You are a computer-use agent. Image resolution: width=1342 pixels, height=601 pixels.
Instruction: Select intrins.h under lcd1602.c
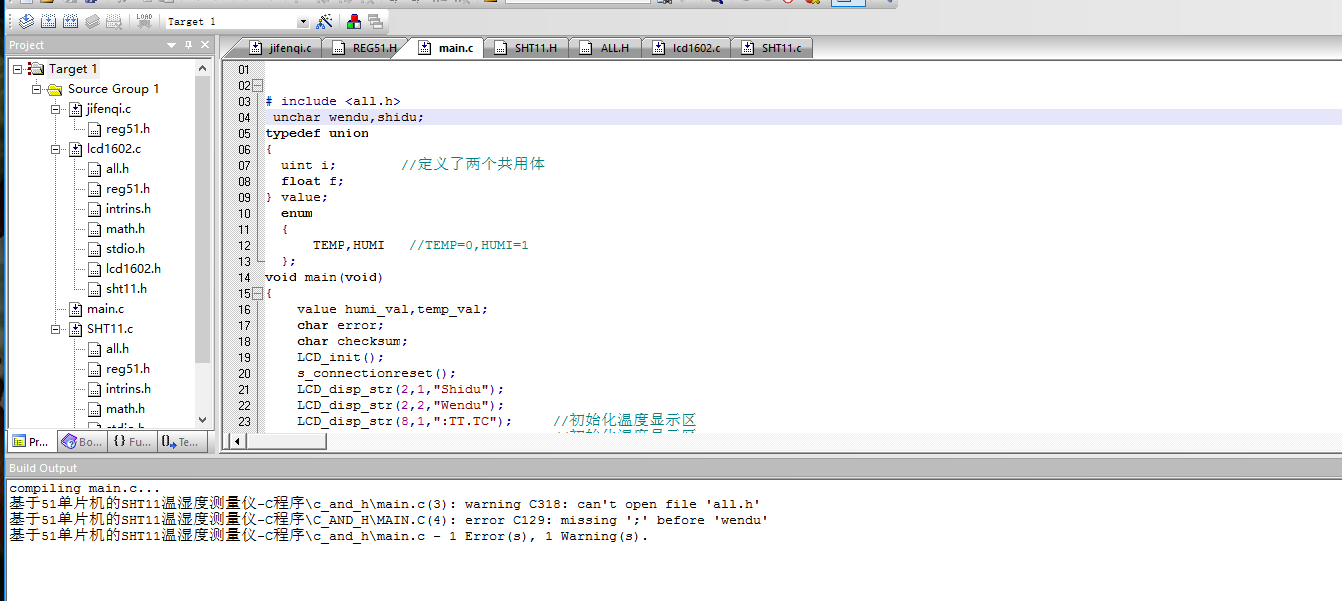click(128, 209)
